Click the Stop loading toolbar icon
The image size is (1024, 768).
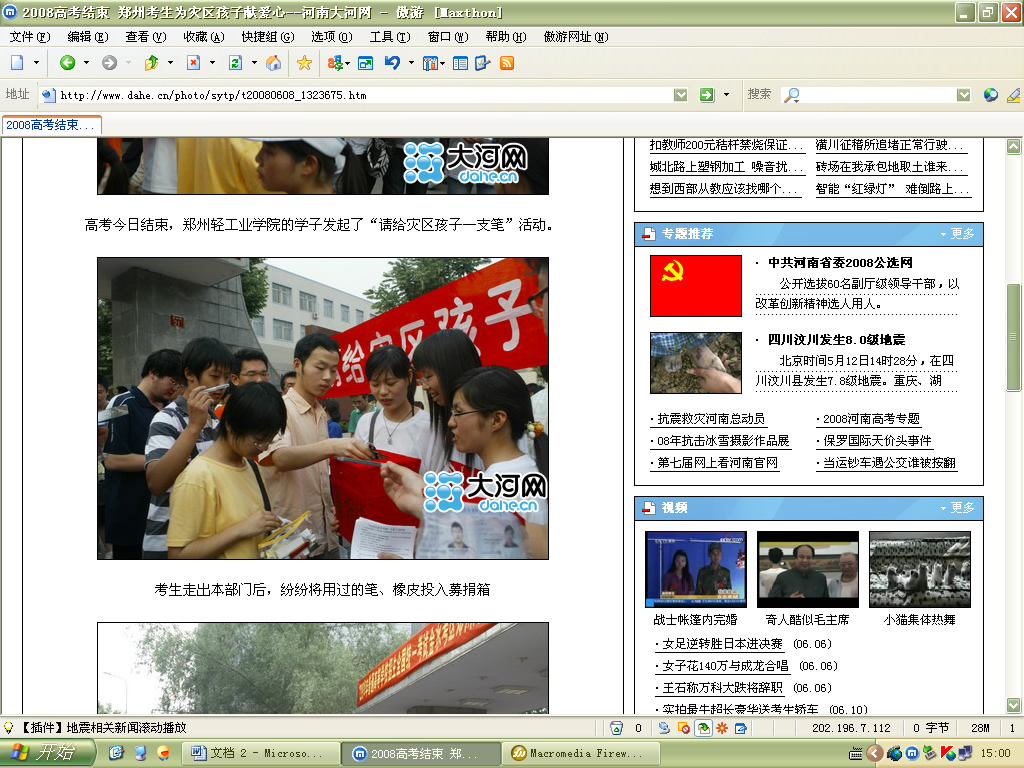point(193,63)
